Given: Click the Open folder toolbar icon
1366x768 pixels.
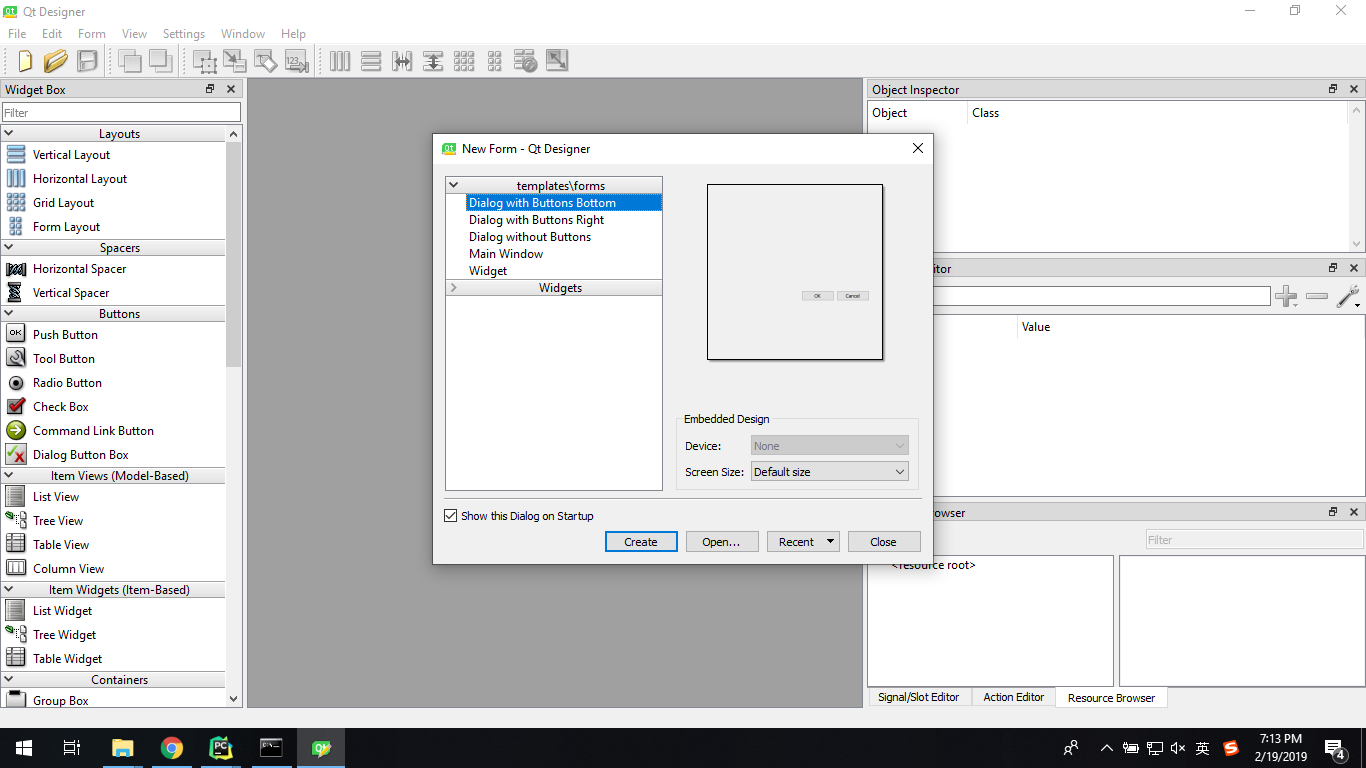Looking at the screenshot, I should coord(56,61).
